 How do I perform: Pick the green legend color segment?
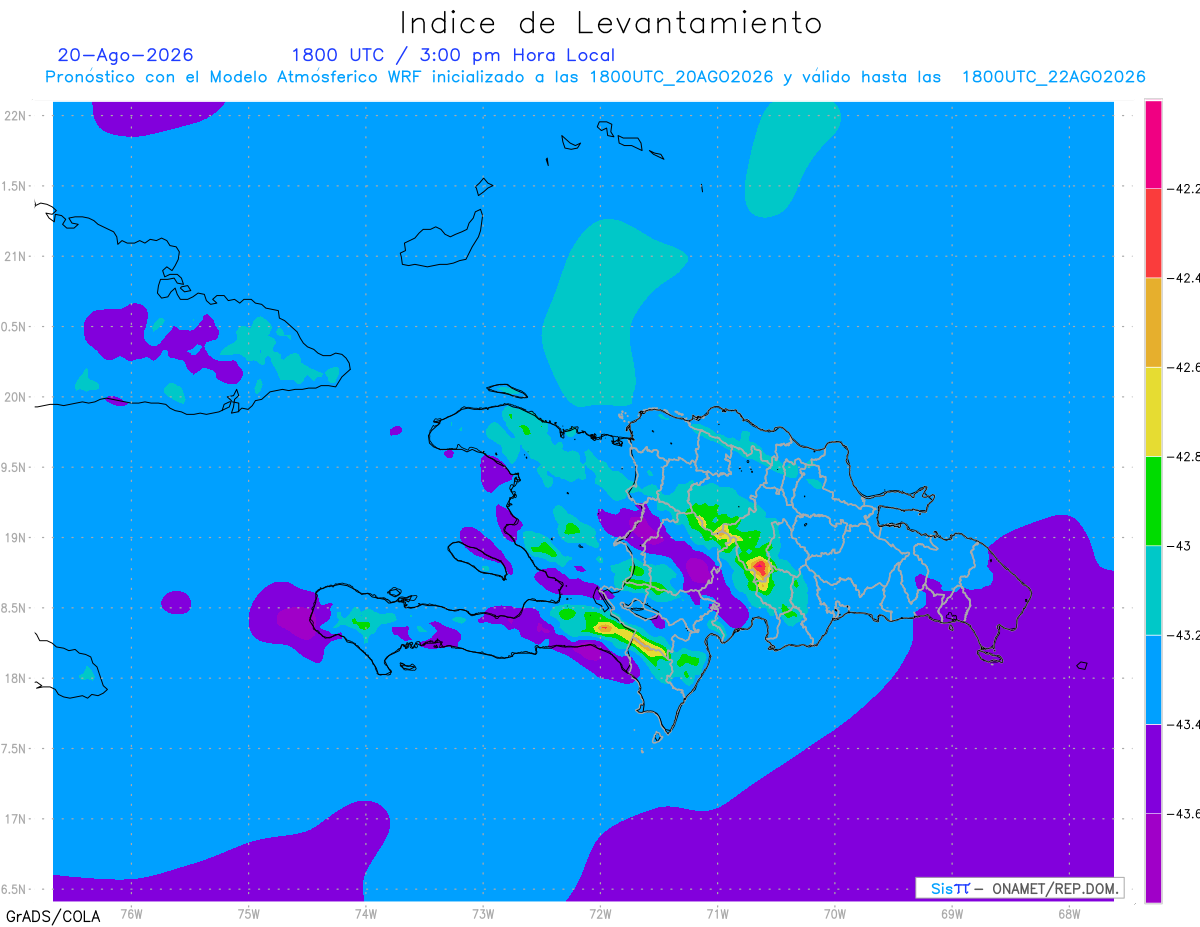click(x=1153, y=500)
